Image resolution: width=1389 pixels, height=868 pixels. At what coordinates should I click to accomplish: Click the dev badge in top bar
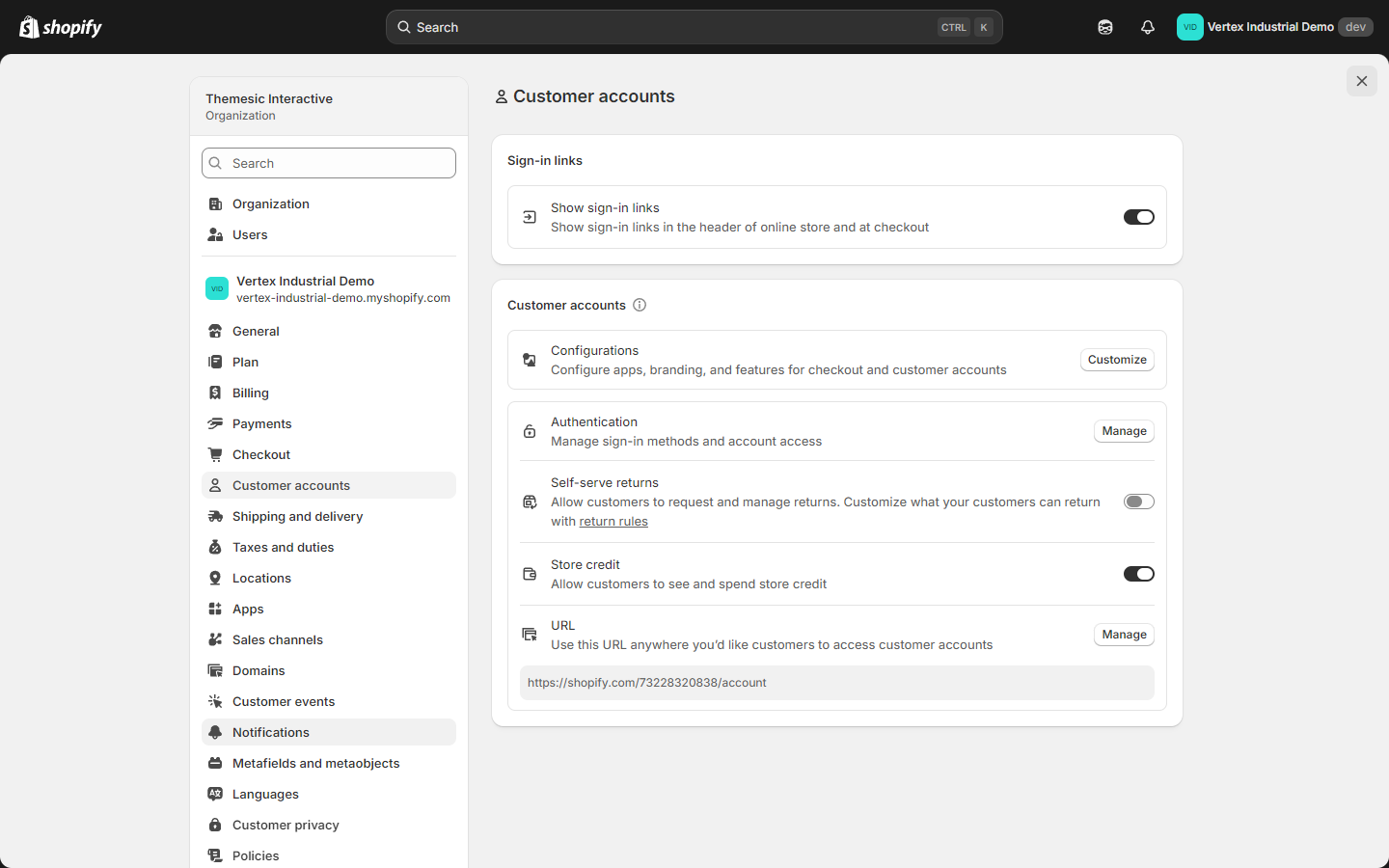1355,27
